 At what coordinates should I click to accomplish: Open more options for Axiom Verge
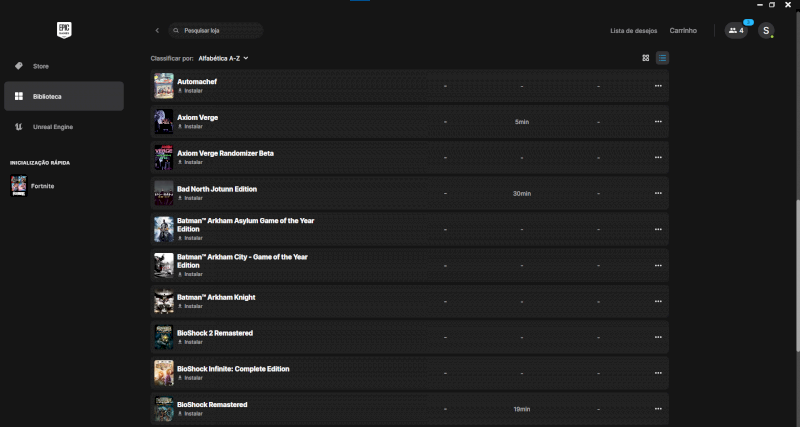tap(658, 122)
